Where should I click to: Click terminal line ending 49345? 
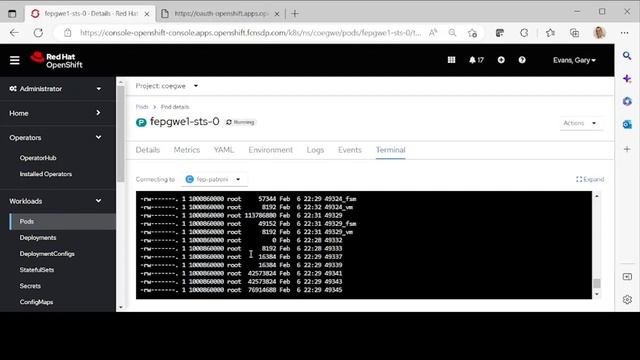point(241,290)
